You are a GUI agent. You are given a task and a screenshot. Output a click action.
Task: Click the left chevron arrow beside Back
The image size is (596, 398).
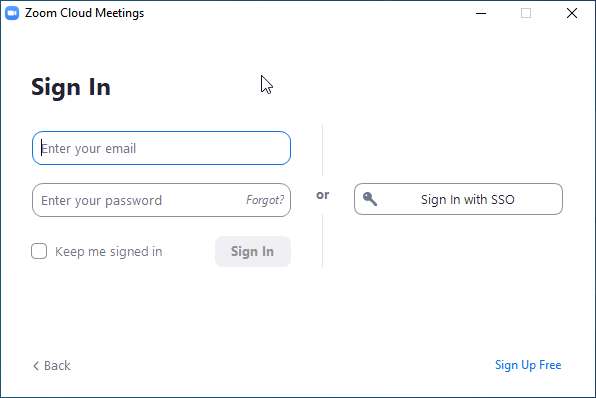point(36,366)
